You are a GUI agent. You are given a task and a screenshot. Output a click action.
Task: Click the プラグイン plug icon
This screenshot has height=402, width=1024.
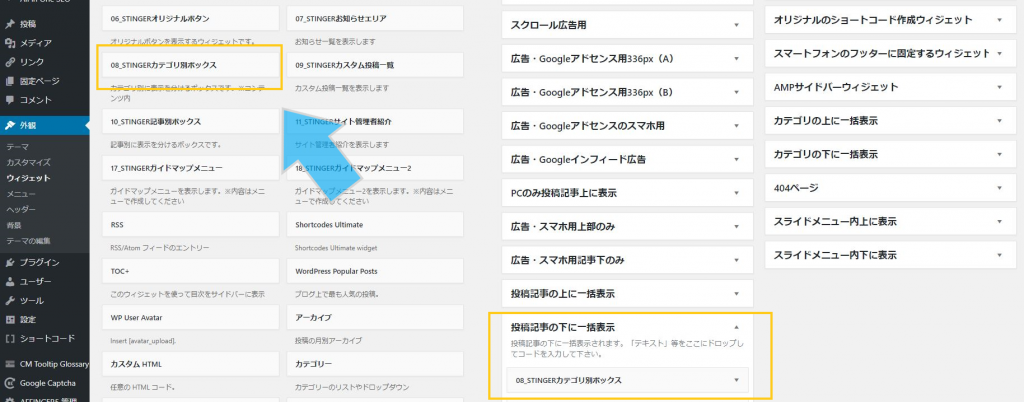(10, 263)
